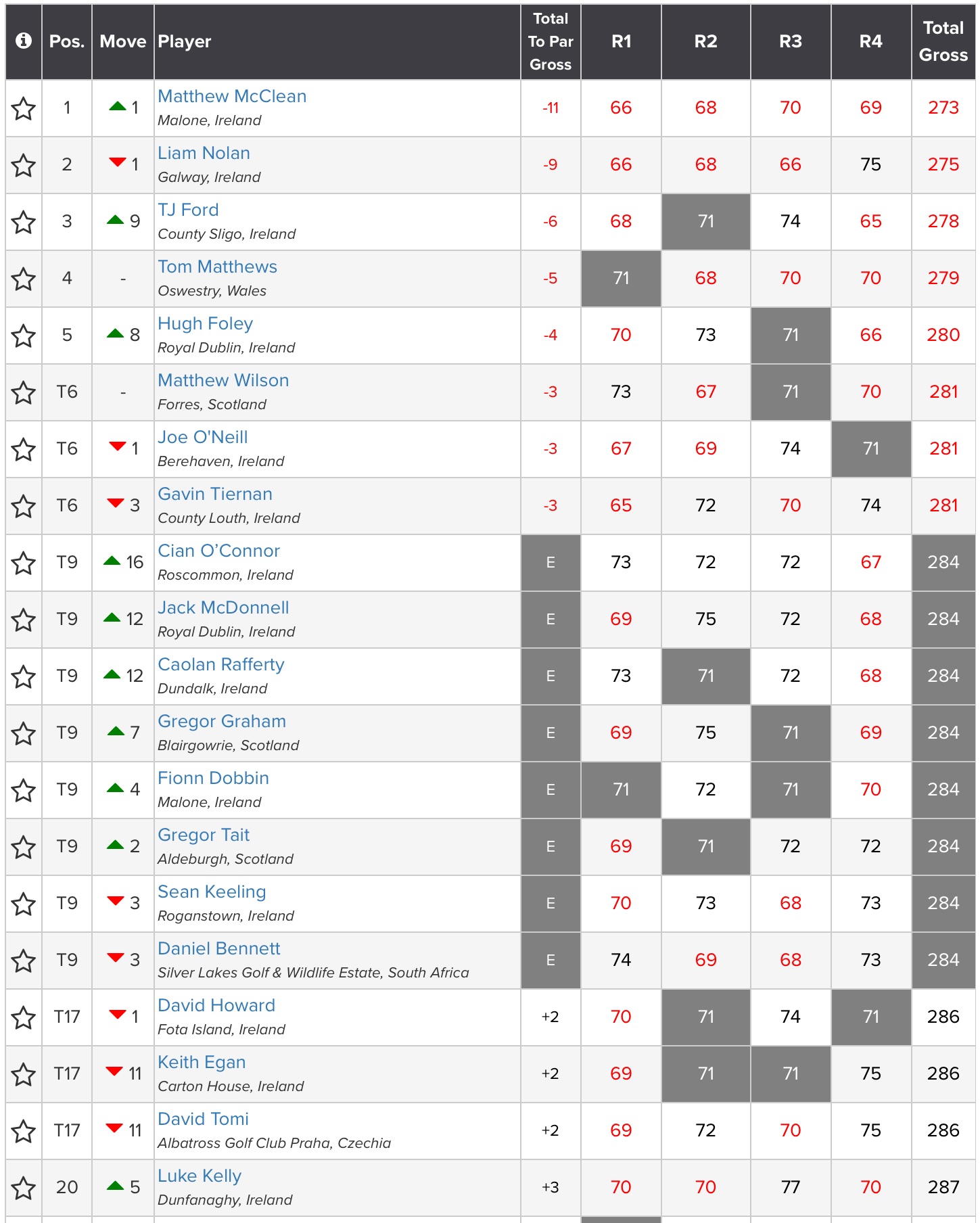Favorite Gregor Graham using star
This screenshot has height=1223, width=980.
click(24, 733)
